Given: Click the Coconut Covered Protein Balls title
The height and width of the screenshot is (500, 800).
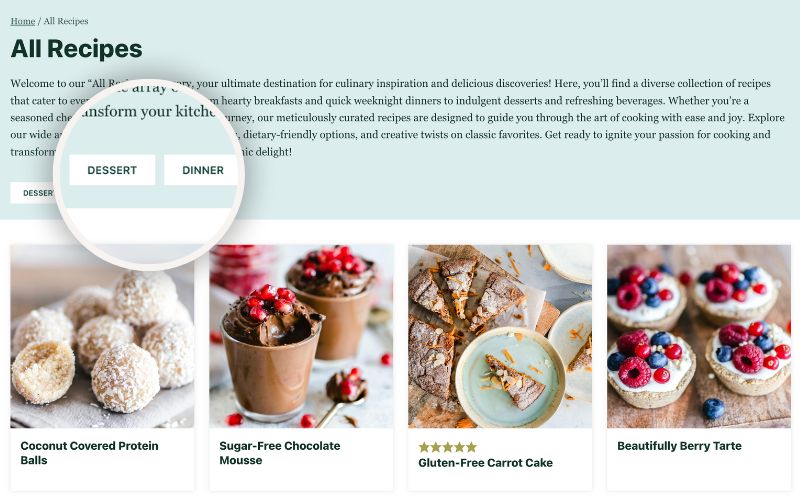Looking at the screenshot, I should coord(89,453).
